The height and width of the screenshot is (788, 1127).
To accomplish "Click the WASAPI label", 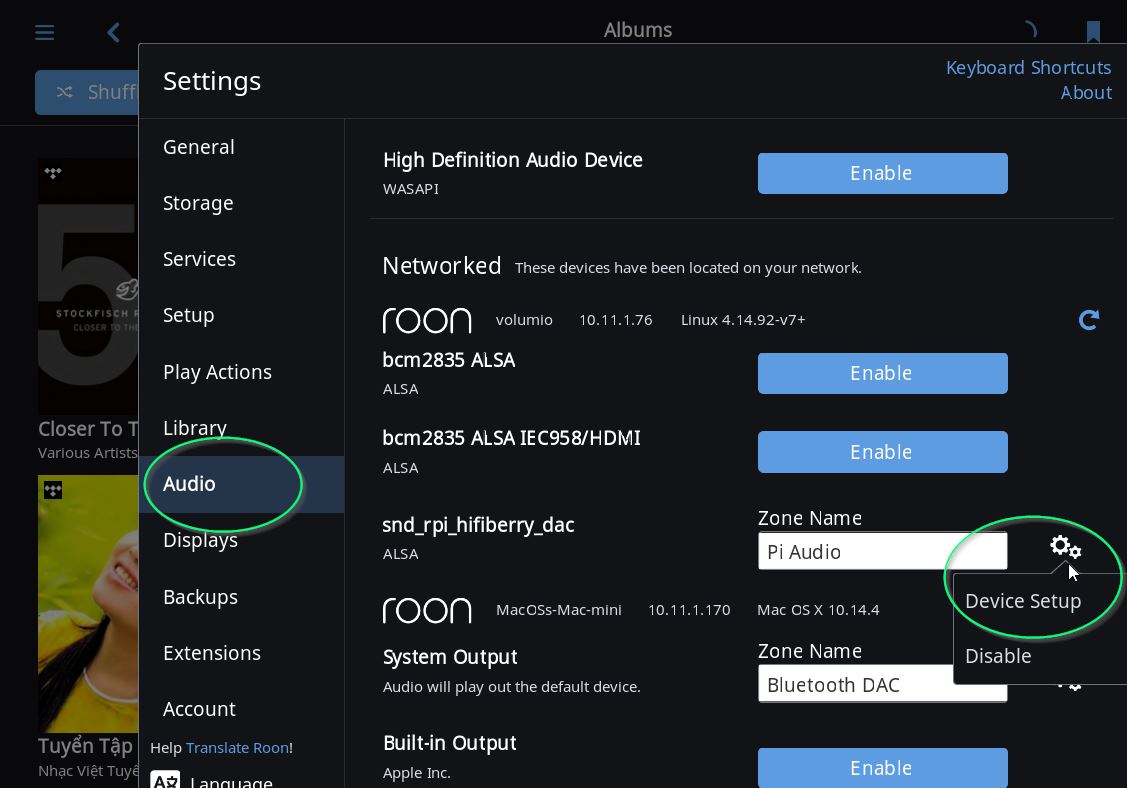I will coord(410,189).
